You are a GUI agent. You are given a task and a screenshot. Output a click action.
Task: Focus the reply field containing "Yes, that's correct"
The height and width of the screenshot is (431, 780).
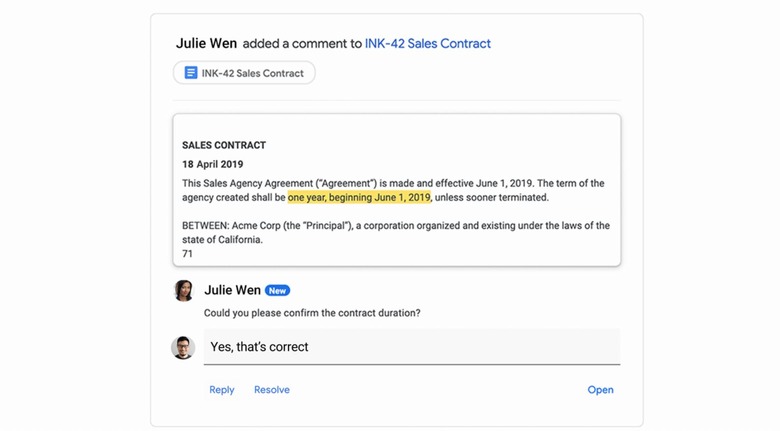(411, 347)
